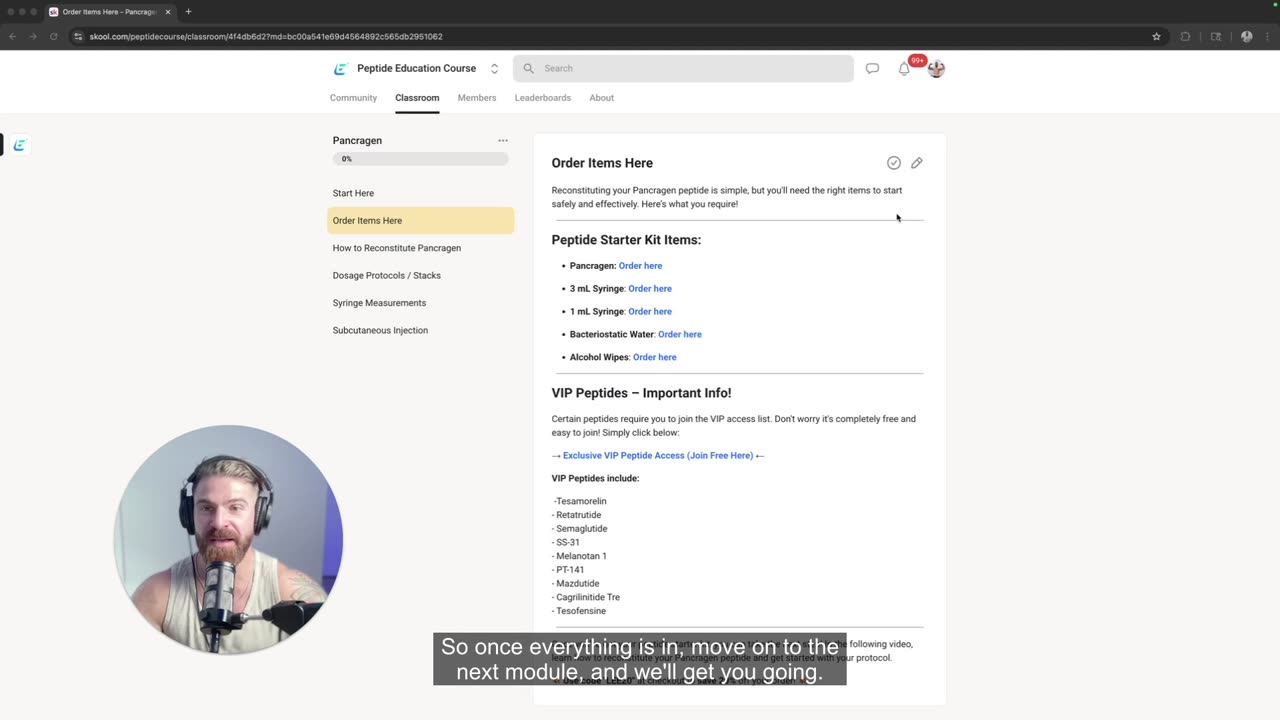
Task: Click the Pancragen course title
Action: point(357,140)
